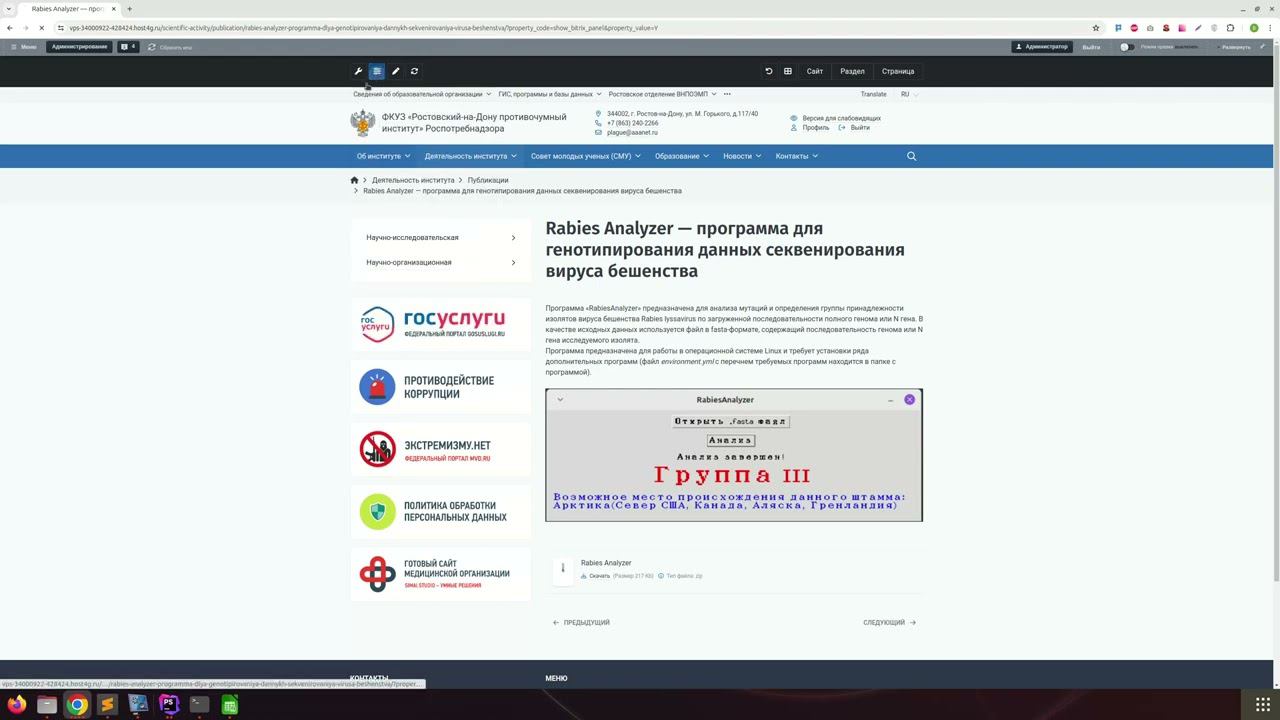The width and height of the screenshot is (1280, 720).
Task: Click the undo arrow icon beside the grid icon
Action: click(x=769, y=71)
